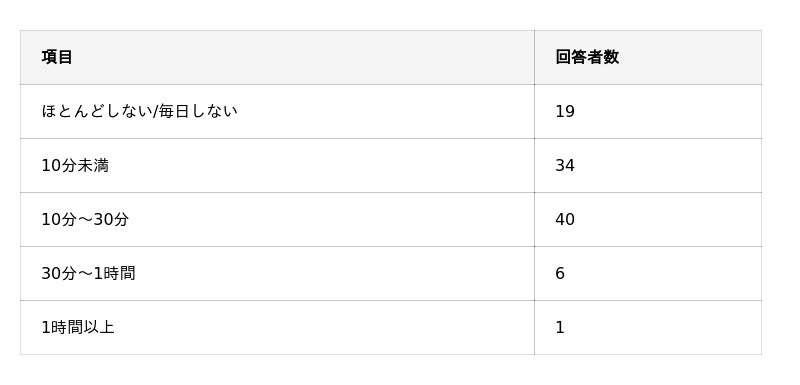Select the 30分～1時間 row label
The width and height of the screenshot is (800, 385).
click(x=88, y=273)
